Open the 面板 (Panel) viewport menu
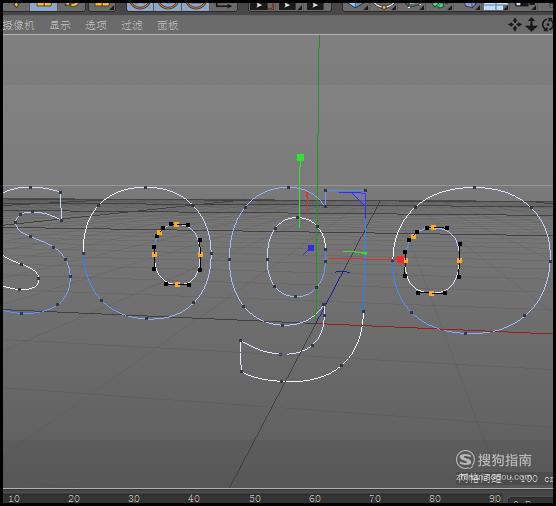The height and width of the screenshot is (506, 556). pyautogui.click(x=168, y=25)
